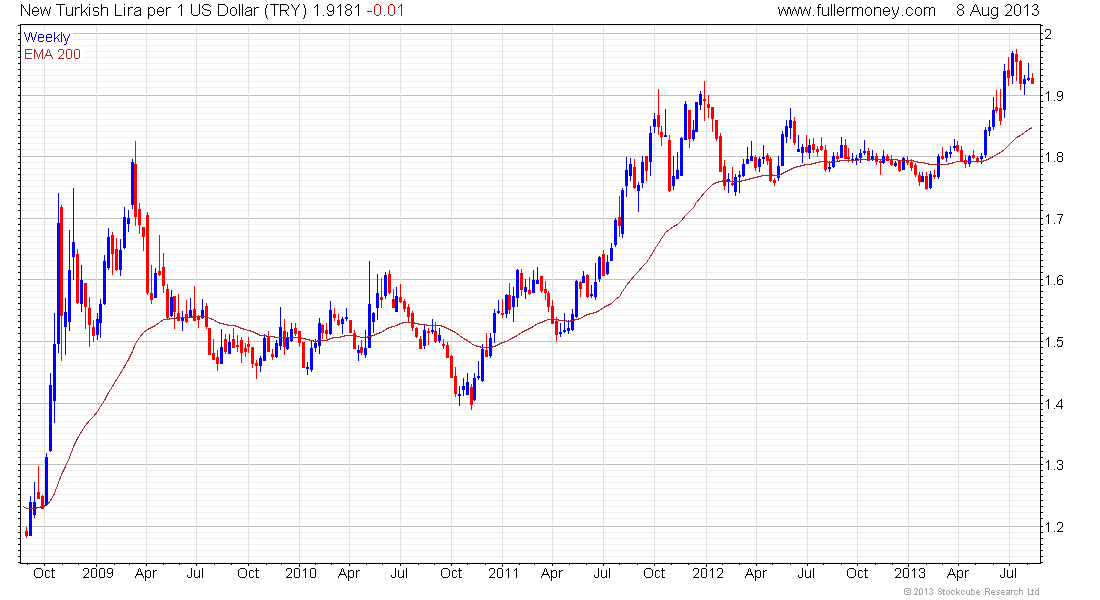Click the Apr label of year 2010
This screenshot has height=600, width=1100.
point(349,573)
